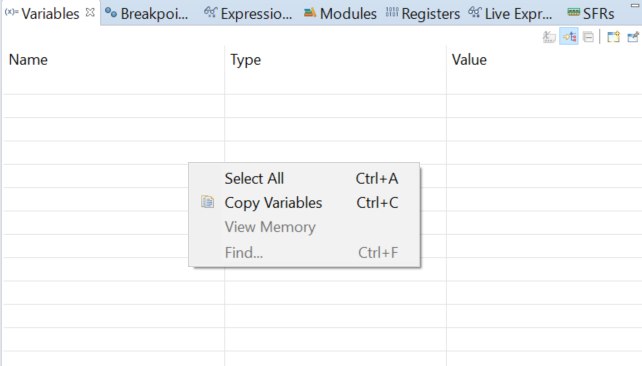Click the Show Type Names icon
The width and height of the screenshot is (642, 366).
pyautogui.click(x=549, y=37)
